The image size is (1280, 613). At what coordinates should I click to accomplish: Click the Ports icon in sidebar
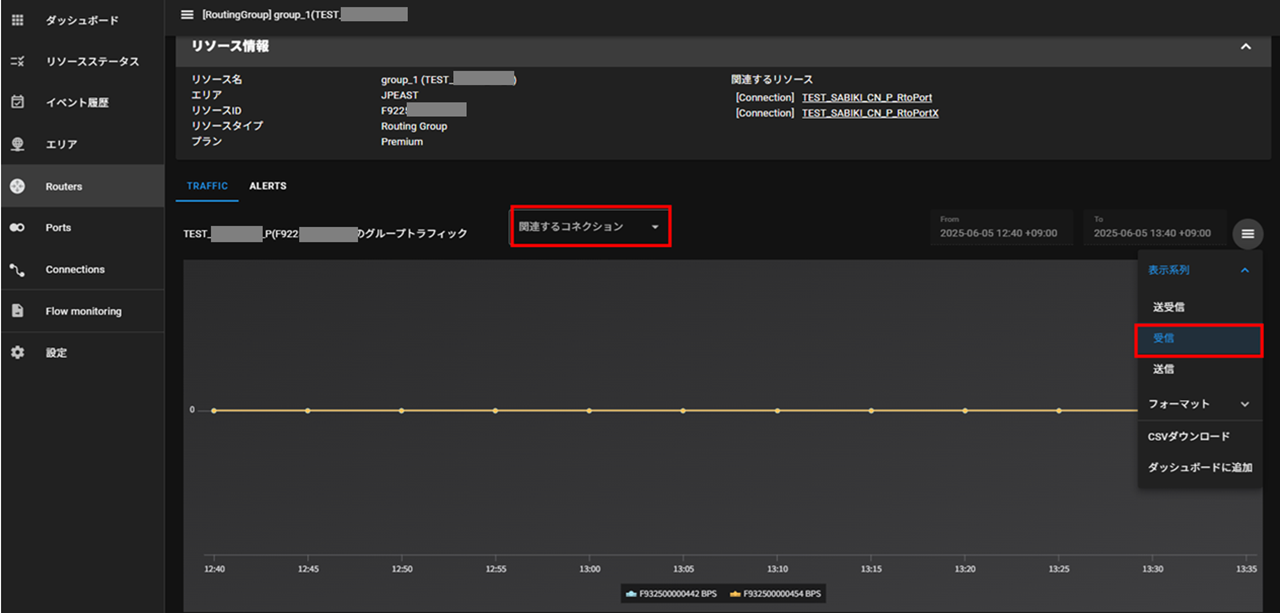17,228
